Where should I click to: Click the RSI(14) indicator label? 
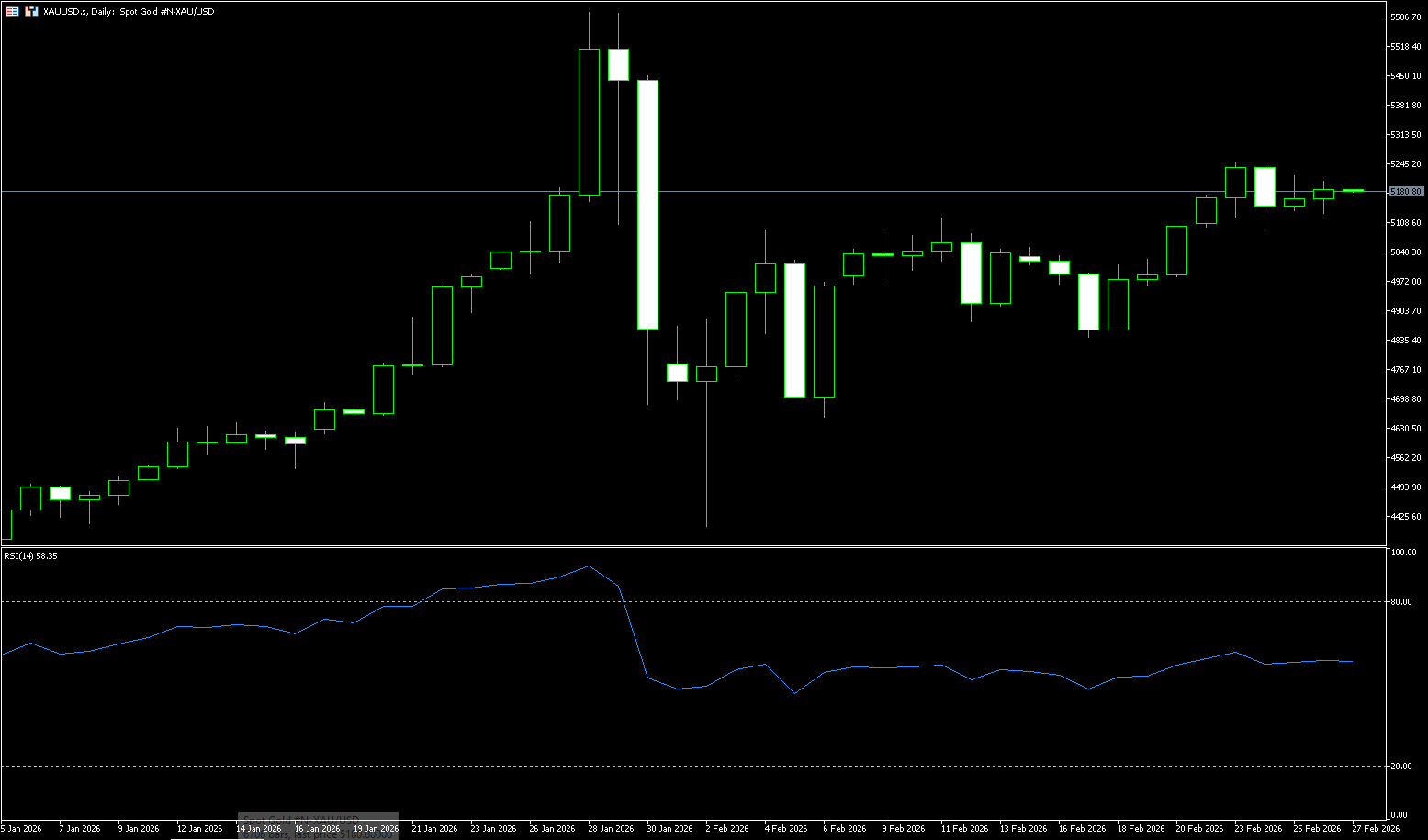point(30,556)
